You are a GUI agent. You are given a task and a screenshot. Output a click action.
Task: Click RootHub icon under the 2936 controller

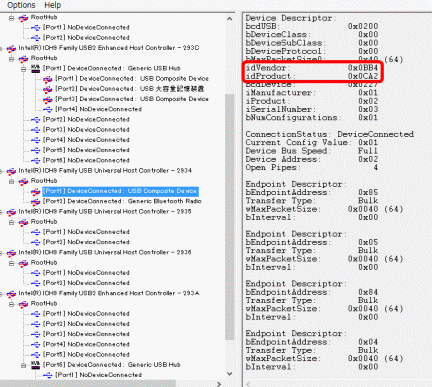point(23,263)
